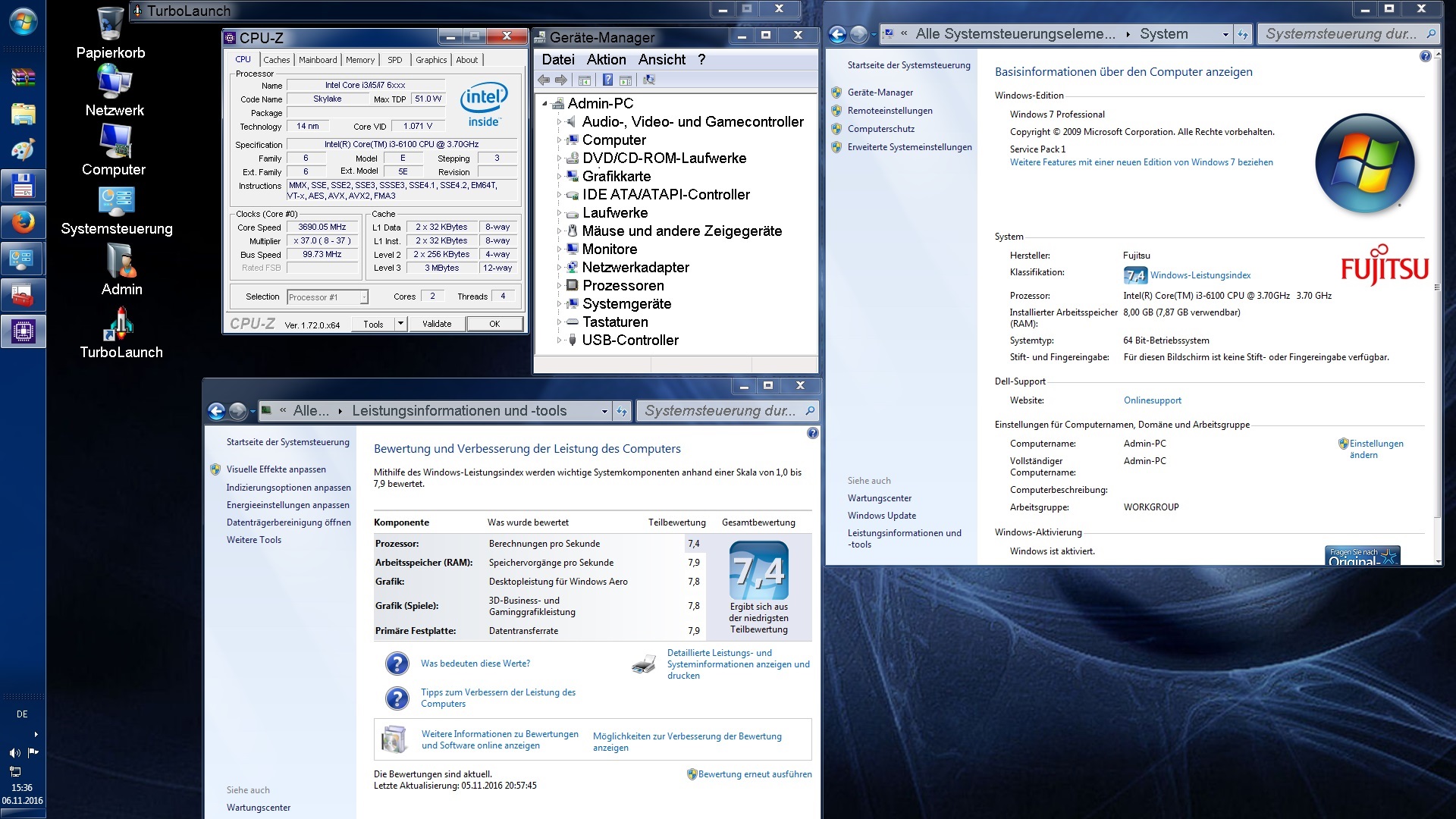Image resolution: width=1456 pixels, height=819 pixels.
Task: Click the help question mark in the Leistungsinformationen window
Action: click(812, 433)
